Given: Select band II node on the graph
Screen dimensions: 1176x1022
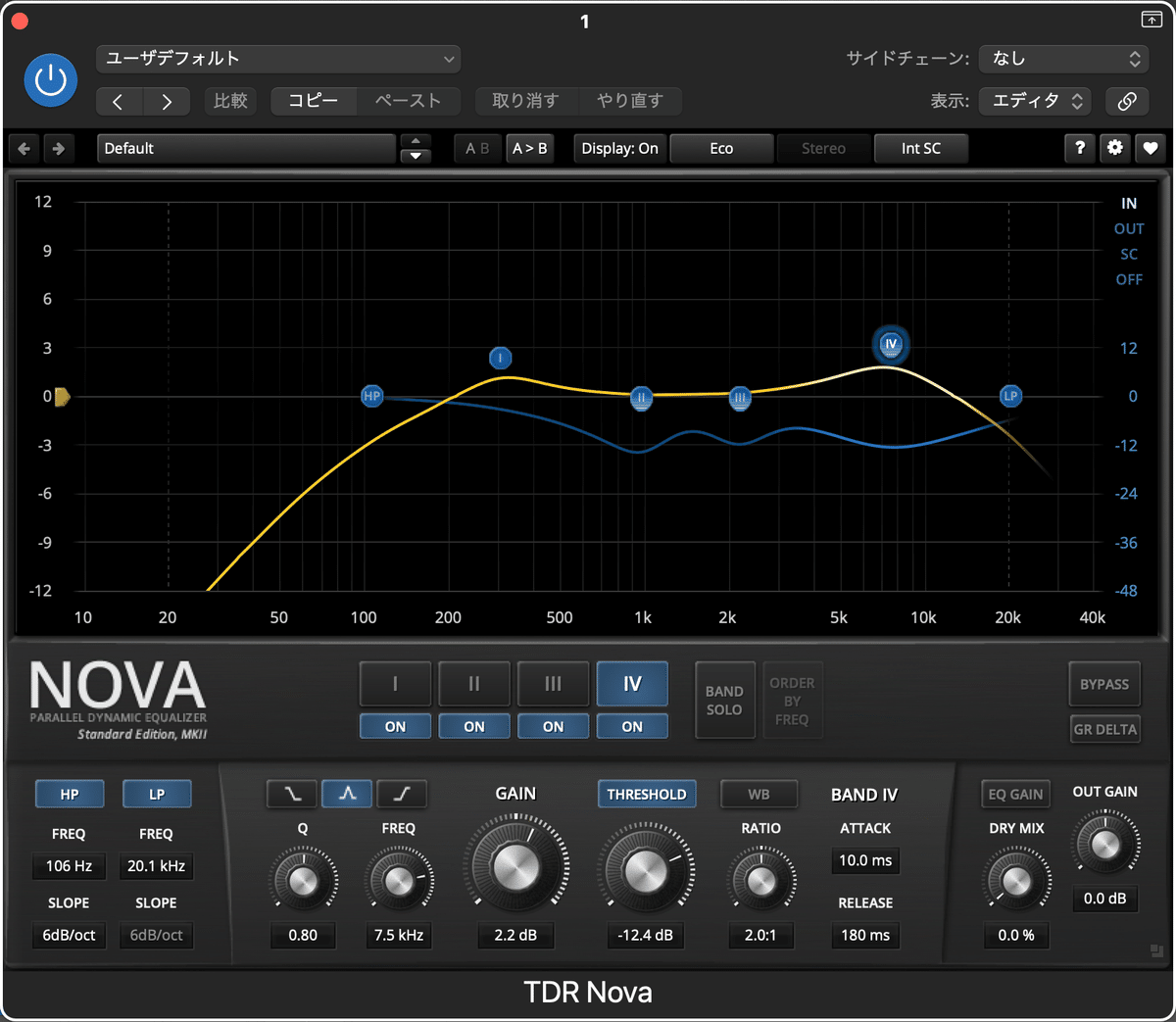Looking at the screenshot, I should point(641,398).
